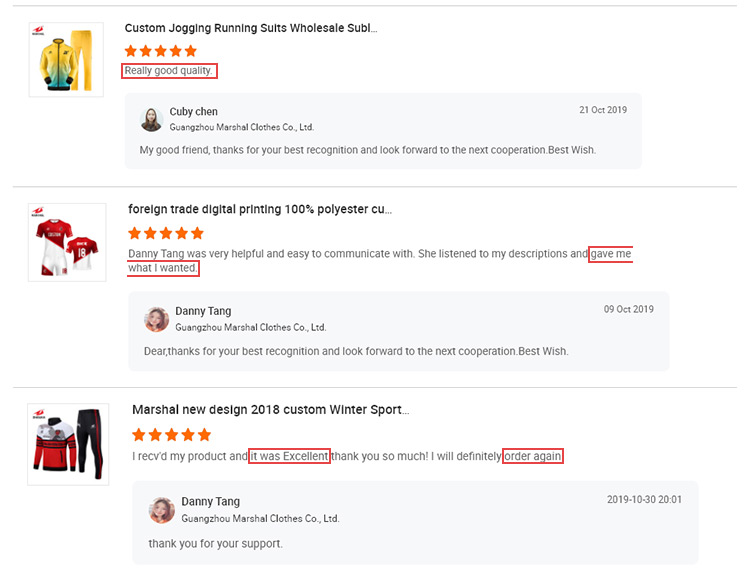Image resolution: width=750 pixels, height=582 pixels.
Task: Click the Marshal logo on the jogging suit thumbnail
Action: [x=38, y=31]
